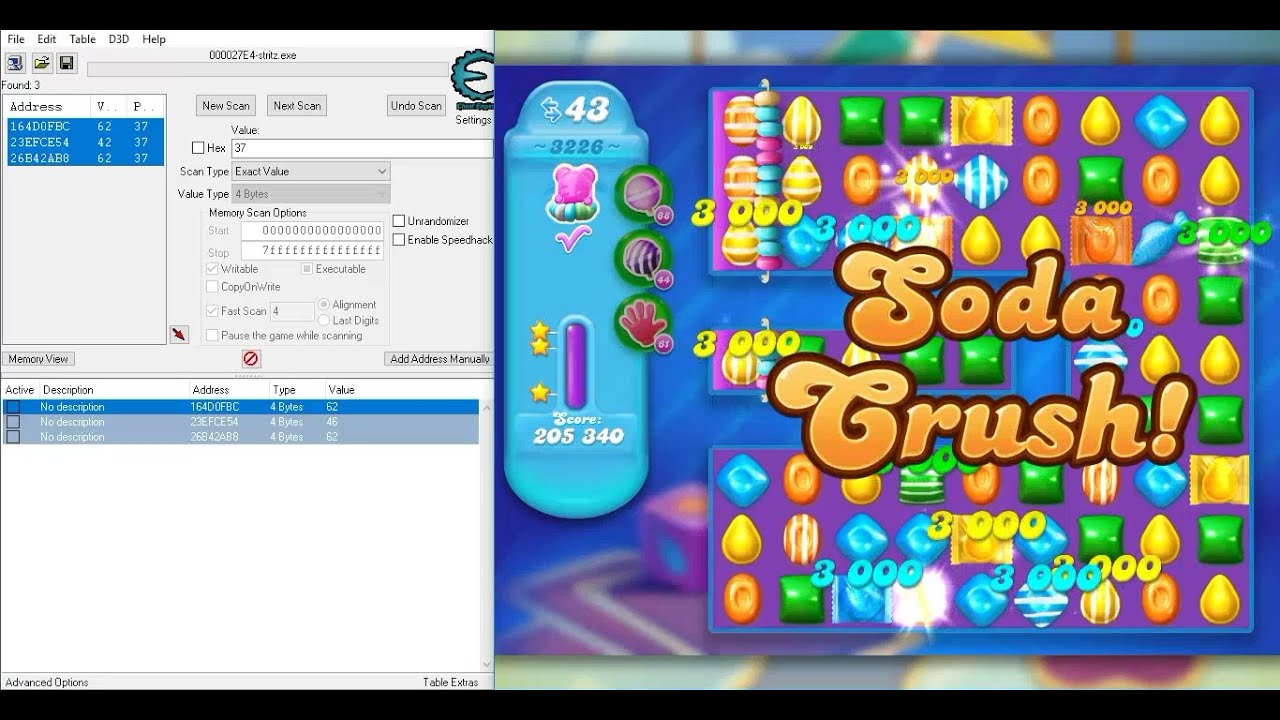
Task: Click the red hand booster in game
Action: 641,322
